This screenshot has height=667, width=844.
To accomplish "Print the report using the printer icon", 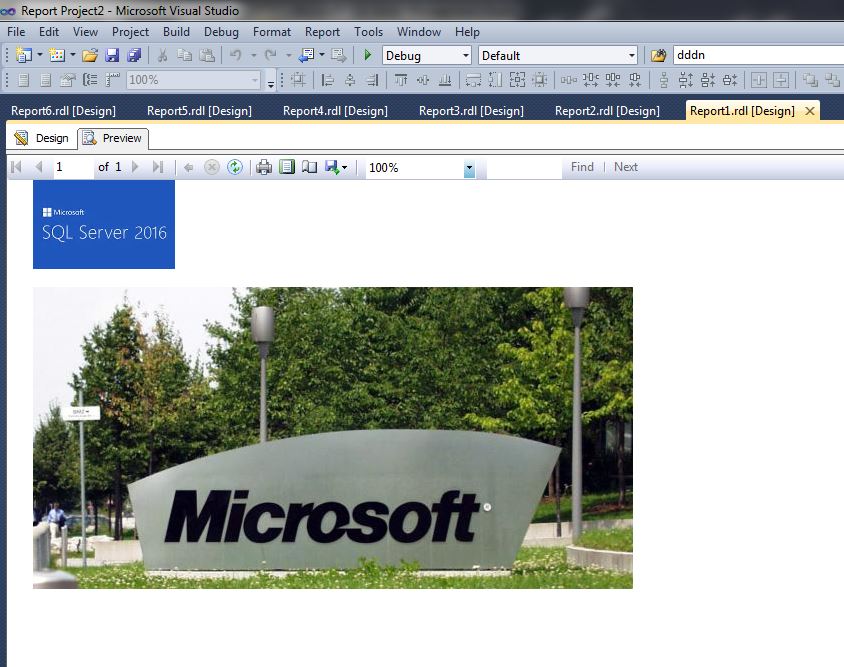I will pos(264,167).
